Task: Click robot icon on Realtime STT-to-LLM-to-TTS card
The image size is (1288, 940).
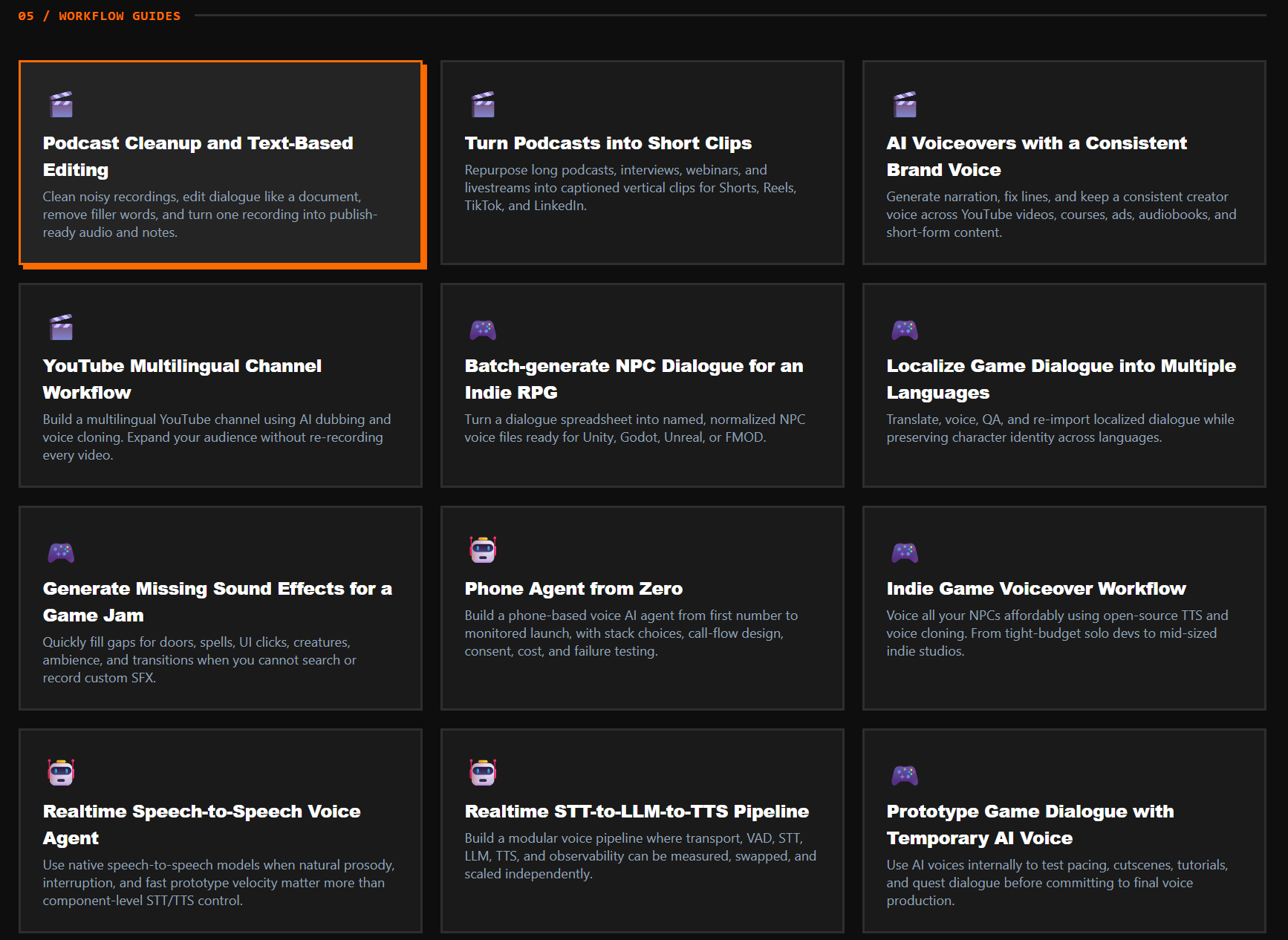Action: (x=483, y=772)
